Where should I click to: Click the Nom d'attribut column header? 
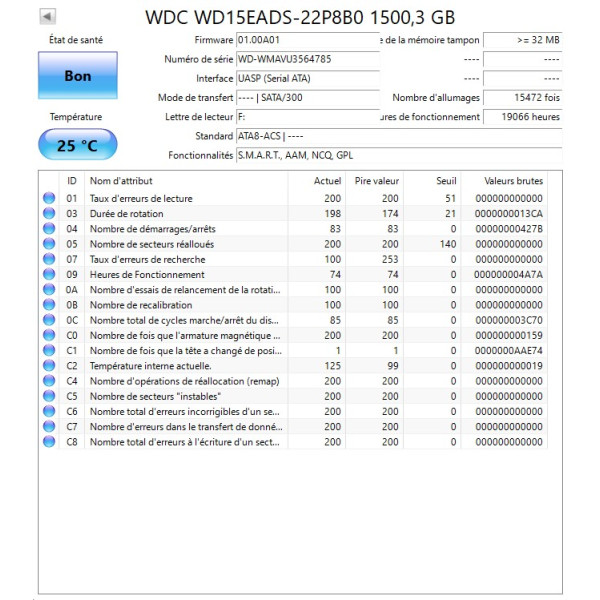(x=186, y=181)
